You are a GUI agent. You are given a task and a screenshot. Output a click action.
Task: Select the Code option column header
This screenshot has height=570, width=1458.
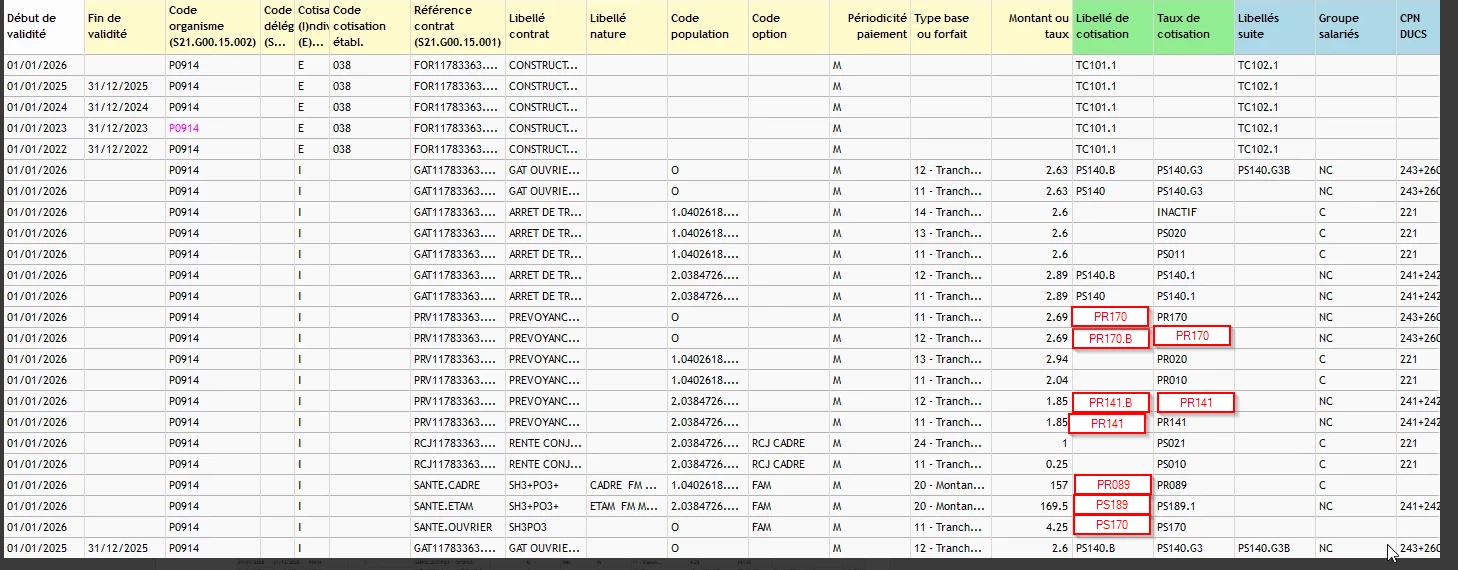point(788,27)
